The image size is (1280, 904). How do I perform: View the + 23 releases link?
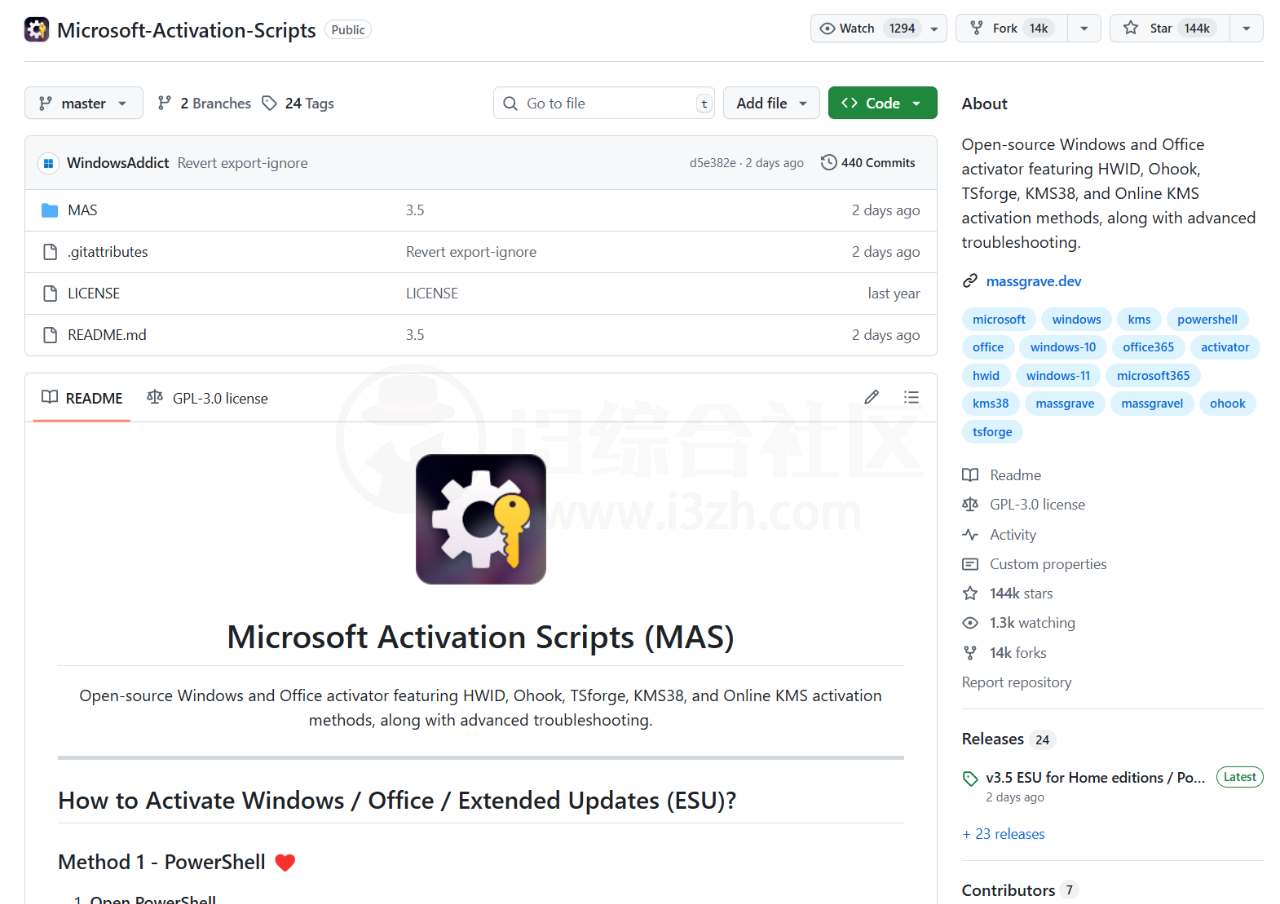click(1003, 834)
